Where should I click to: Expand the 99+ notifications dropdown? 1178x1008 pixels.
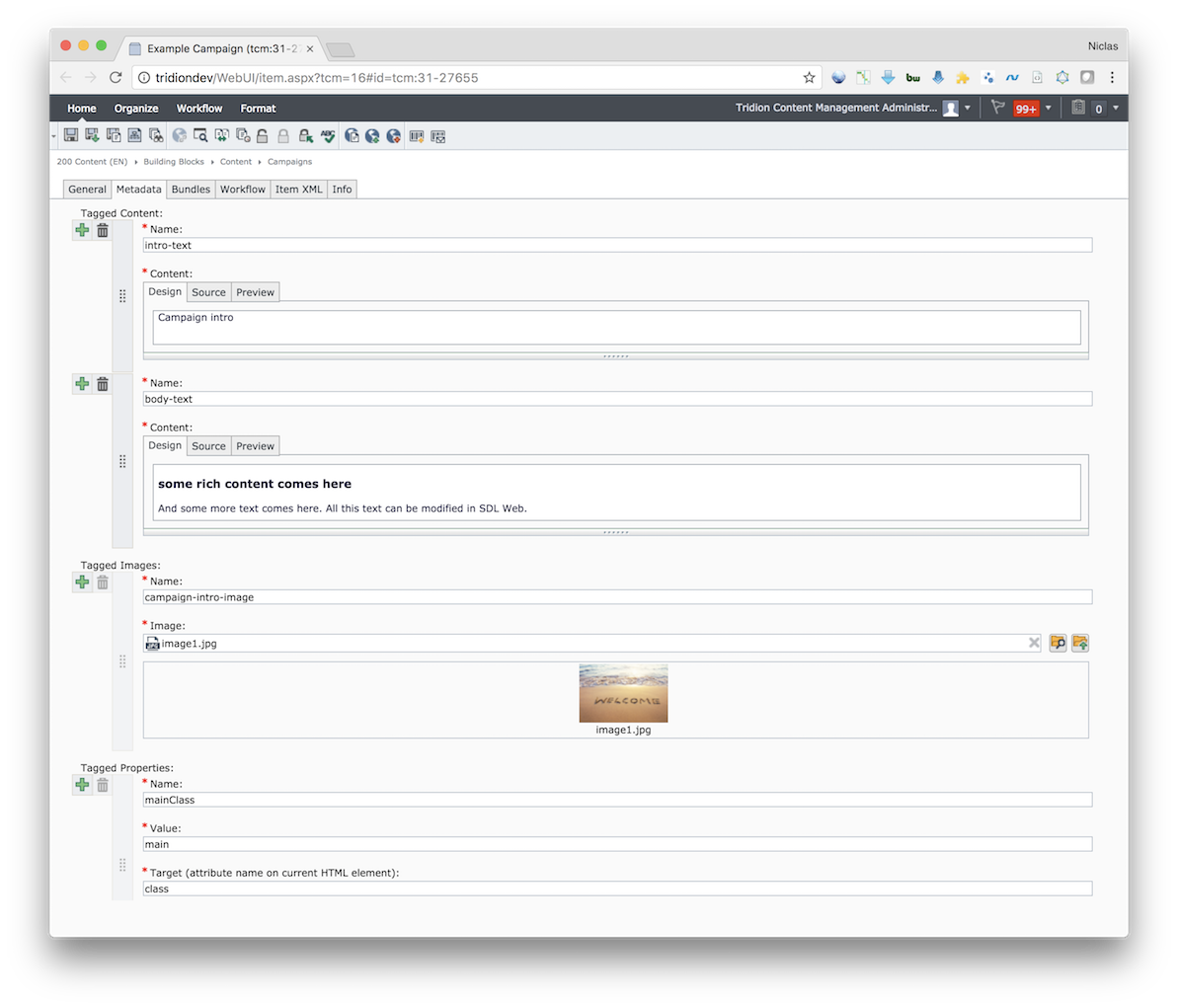tap(1049, 109)
